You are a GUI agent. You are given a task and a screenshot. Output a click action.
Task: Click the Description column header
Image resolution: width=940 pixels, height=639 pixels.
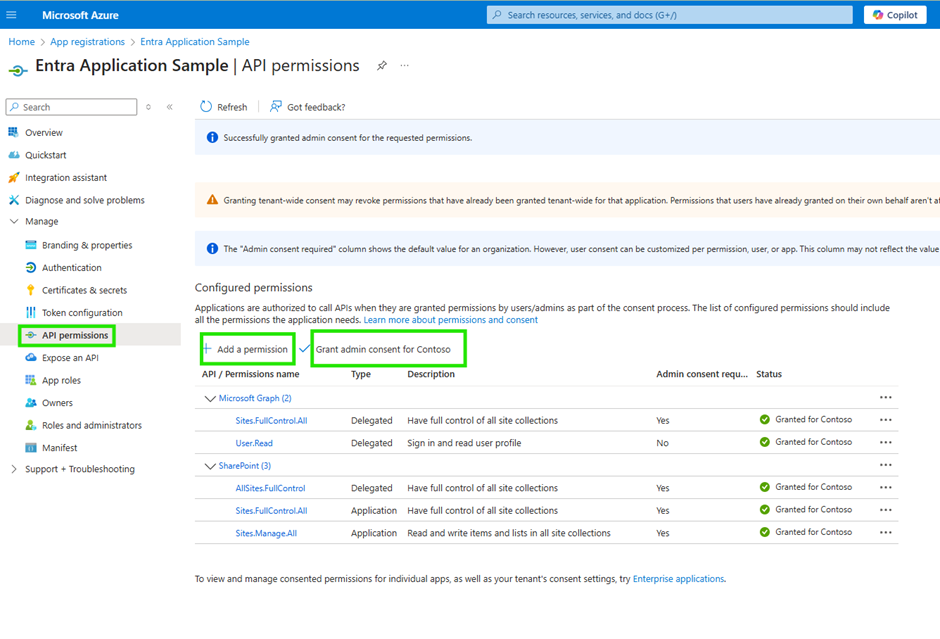[430, 374]
